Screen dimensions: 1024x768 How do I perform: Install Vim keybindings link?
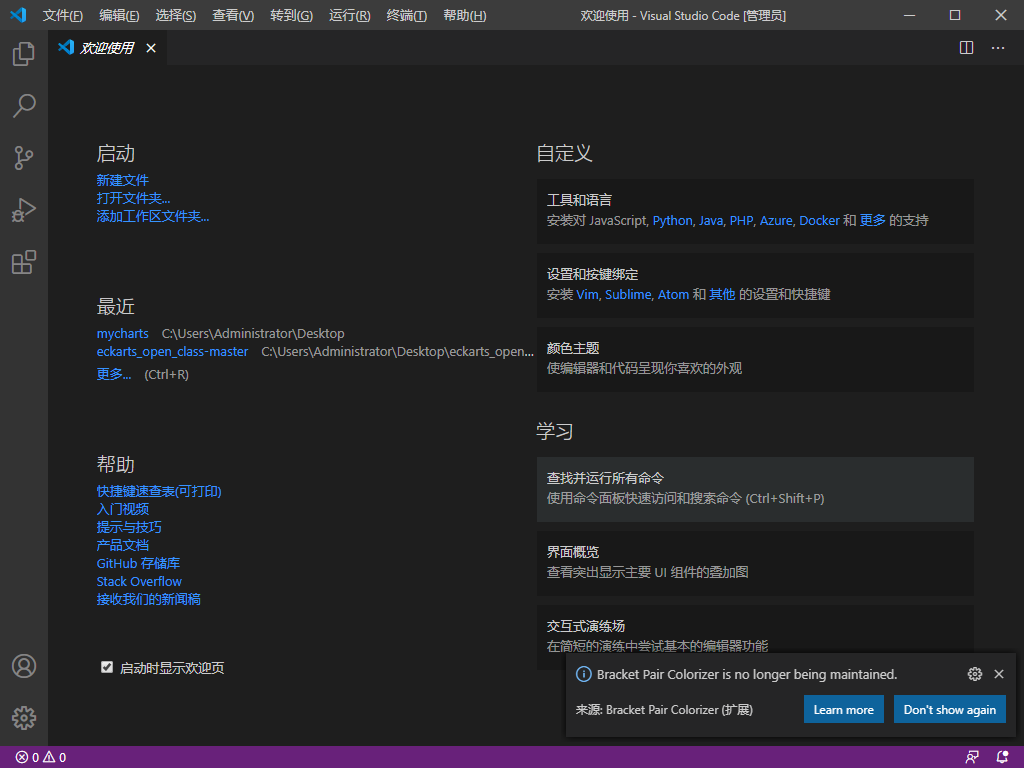[x=587, y=295]
